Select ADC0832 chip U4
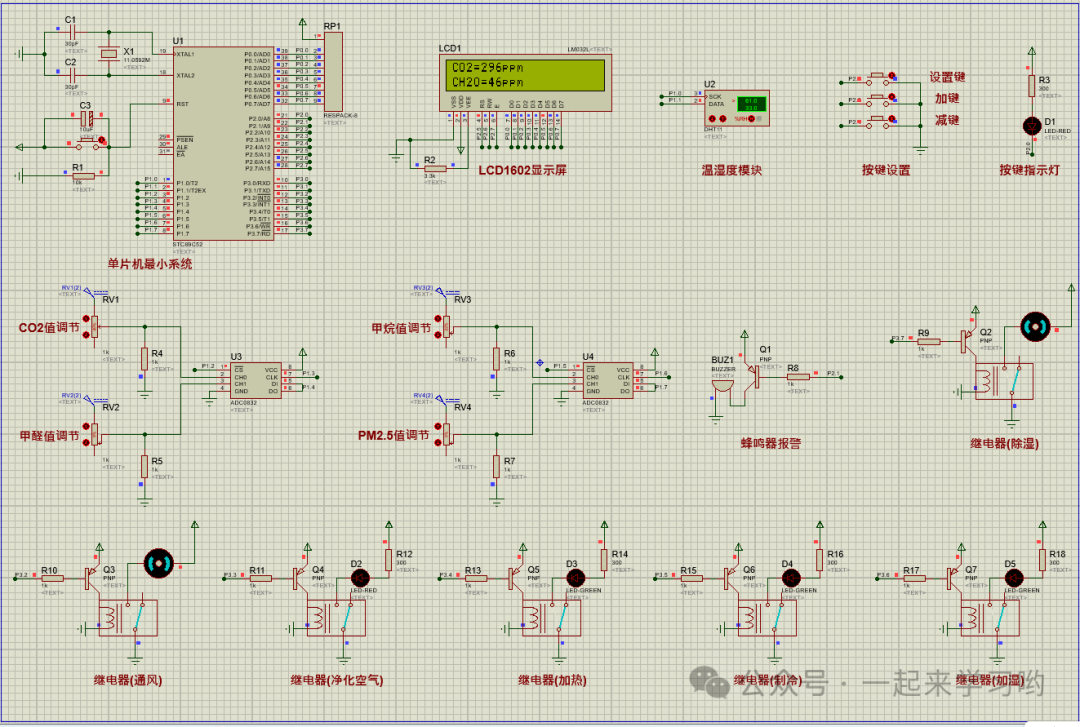Image resolution: width=1080 pixels, height=727 pixels. point(607,380)
